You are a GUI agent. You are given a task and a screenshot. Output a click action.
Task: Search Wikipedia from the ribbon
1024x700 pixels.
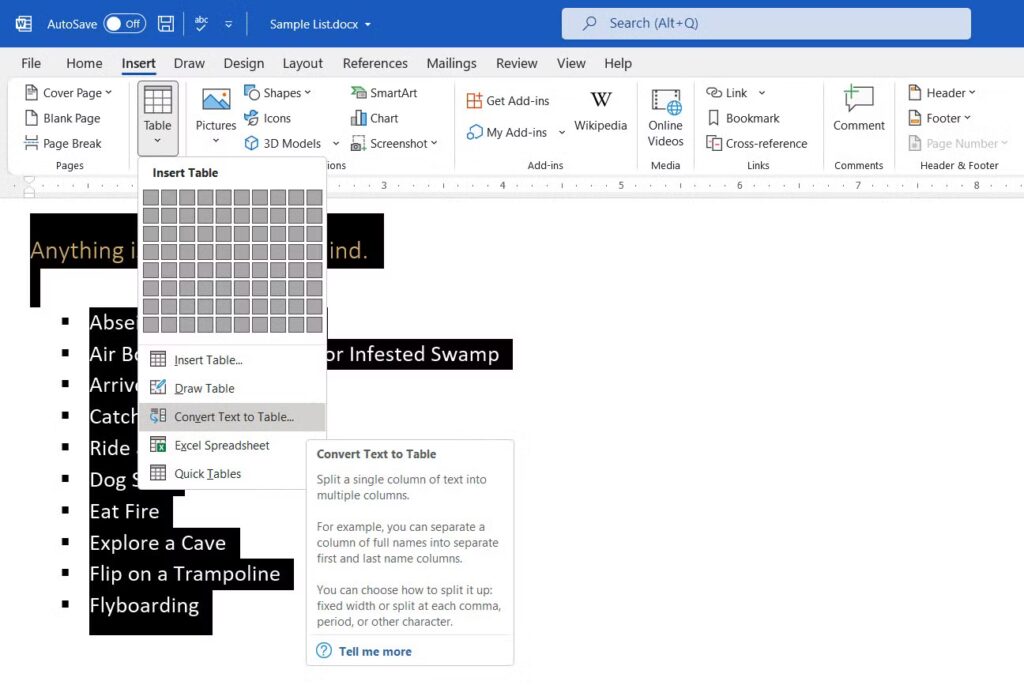coord(600,112)
